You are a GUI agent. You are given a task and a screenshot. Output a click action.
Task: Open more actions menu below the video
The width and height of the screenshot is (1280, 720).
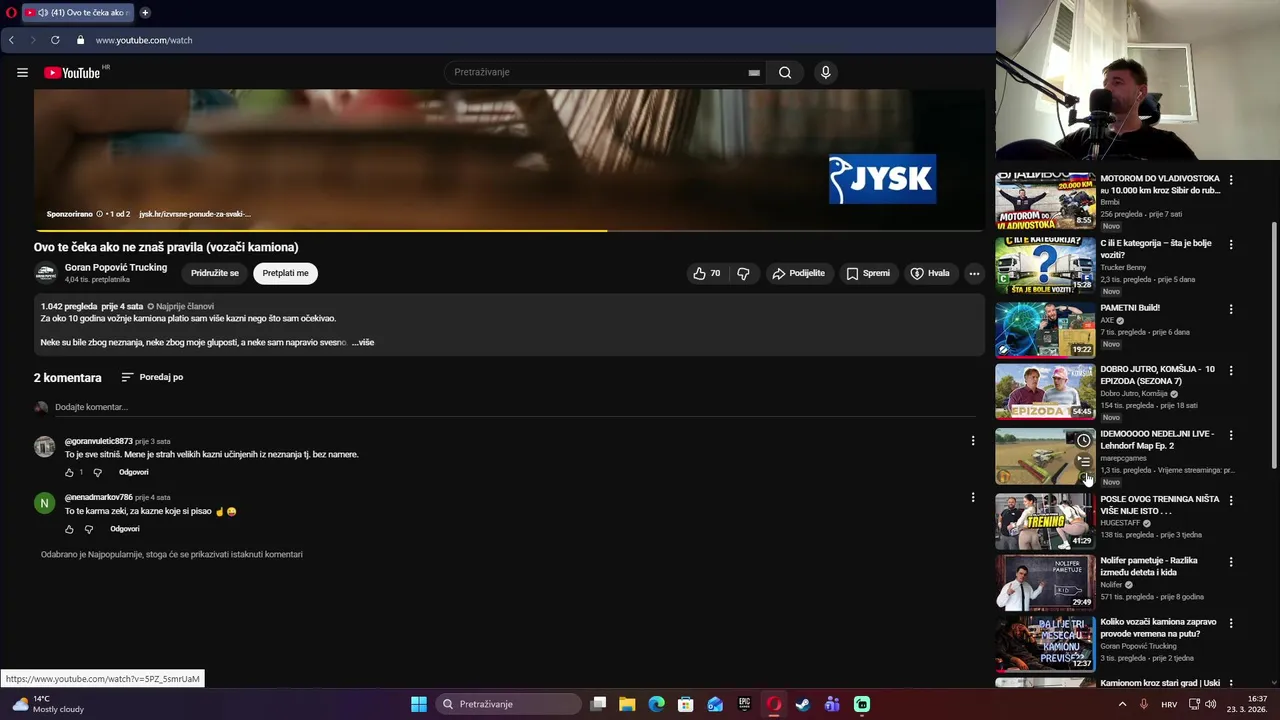pos(974,273)
